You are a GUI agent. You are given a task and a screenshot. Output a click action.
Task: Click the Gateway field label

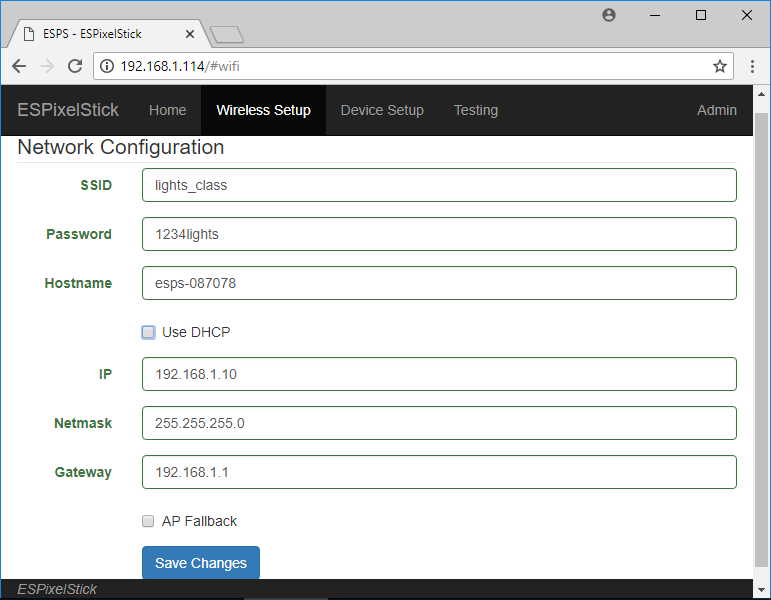[x=83, y=472]
